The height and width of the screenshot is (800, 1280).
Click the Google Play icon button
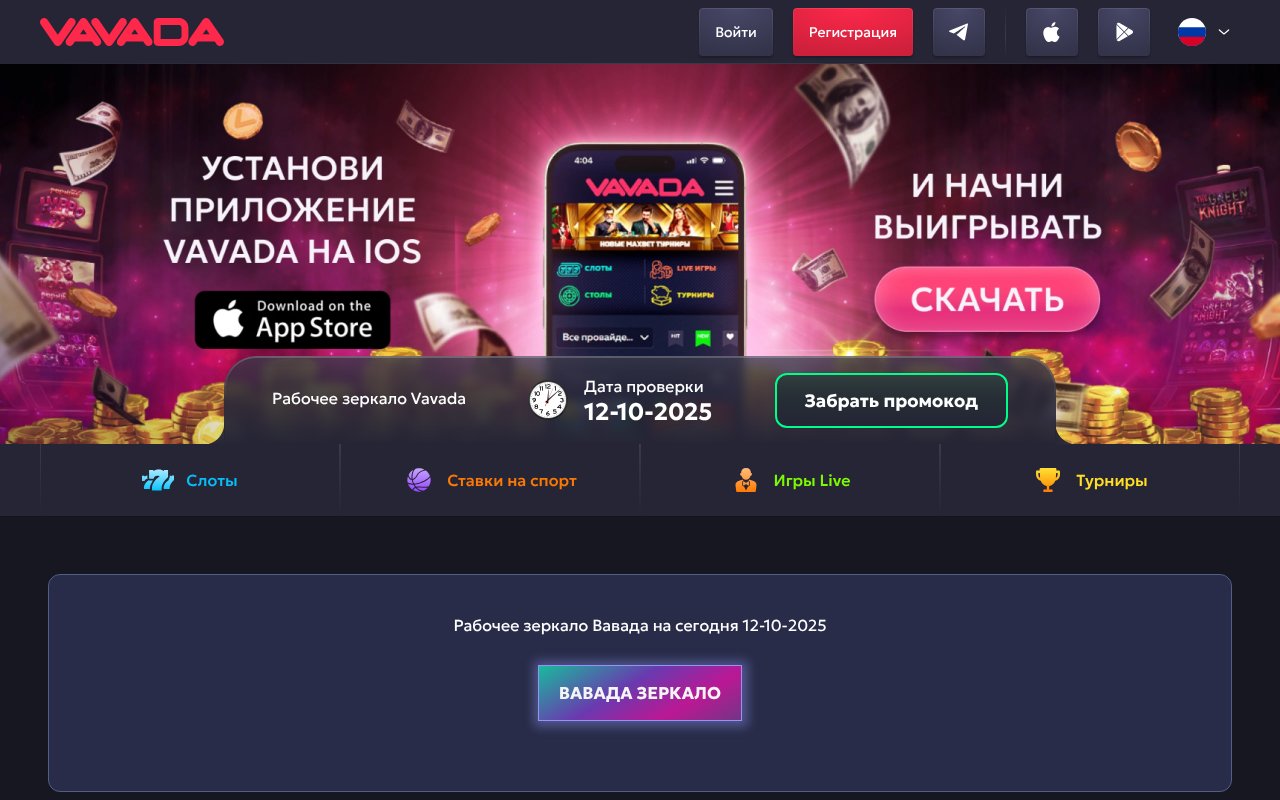[x=1124, y=32]
